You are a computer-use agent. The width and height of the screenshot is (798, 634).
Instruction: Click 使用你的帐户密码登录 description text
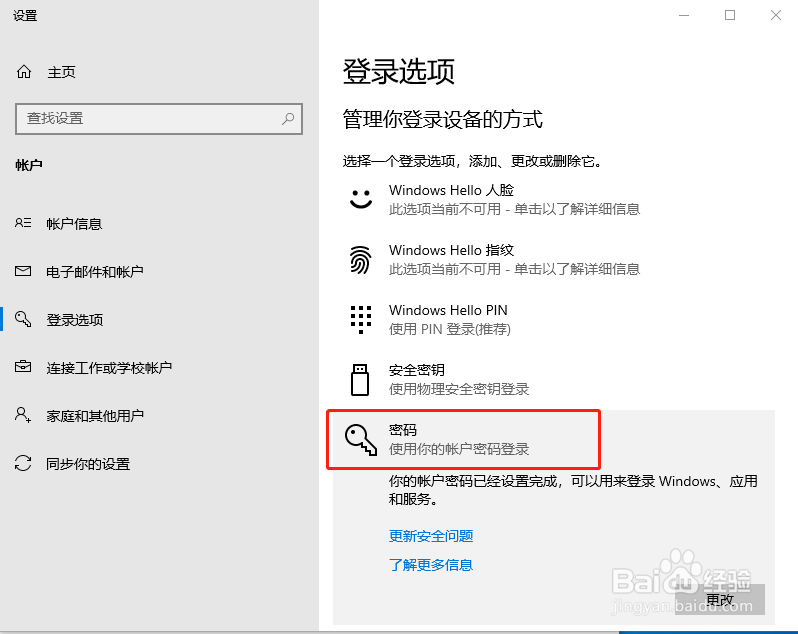pos(459,449)
